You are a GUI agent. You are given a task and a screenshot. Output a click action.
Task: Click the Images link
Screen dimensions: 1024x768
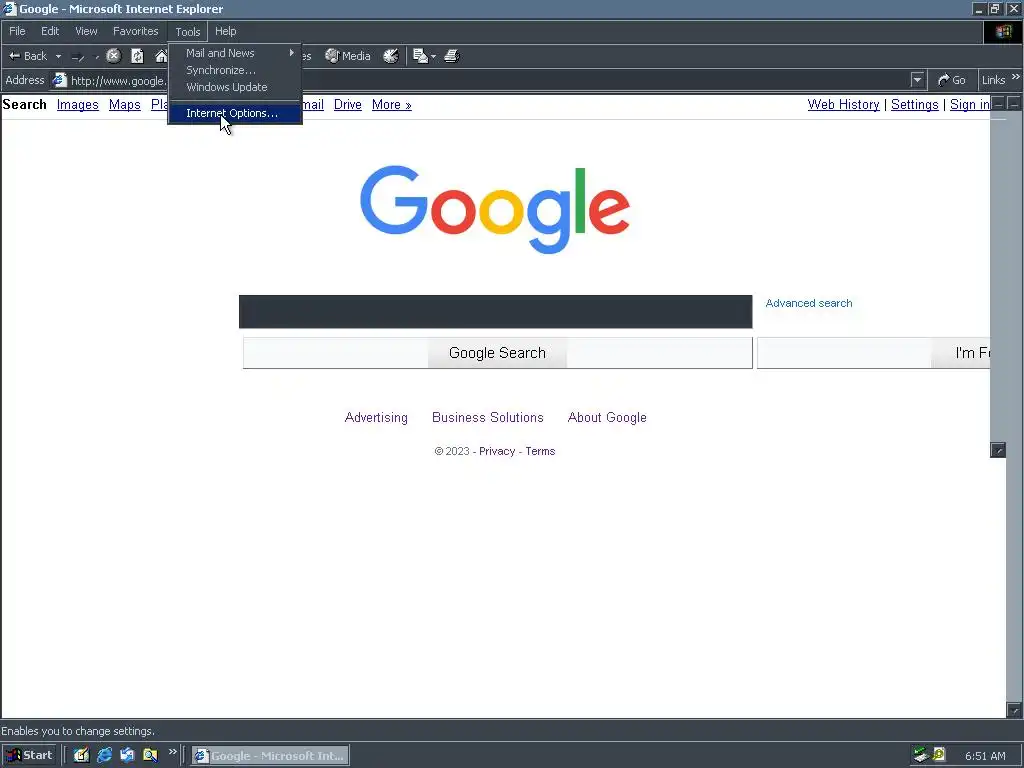point(78,104)
